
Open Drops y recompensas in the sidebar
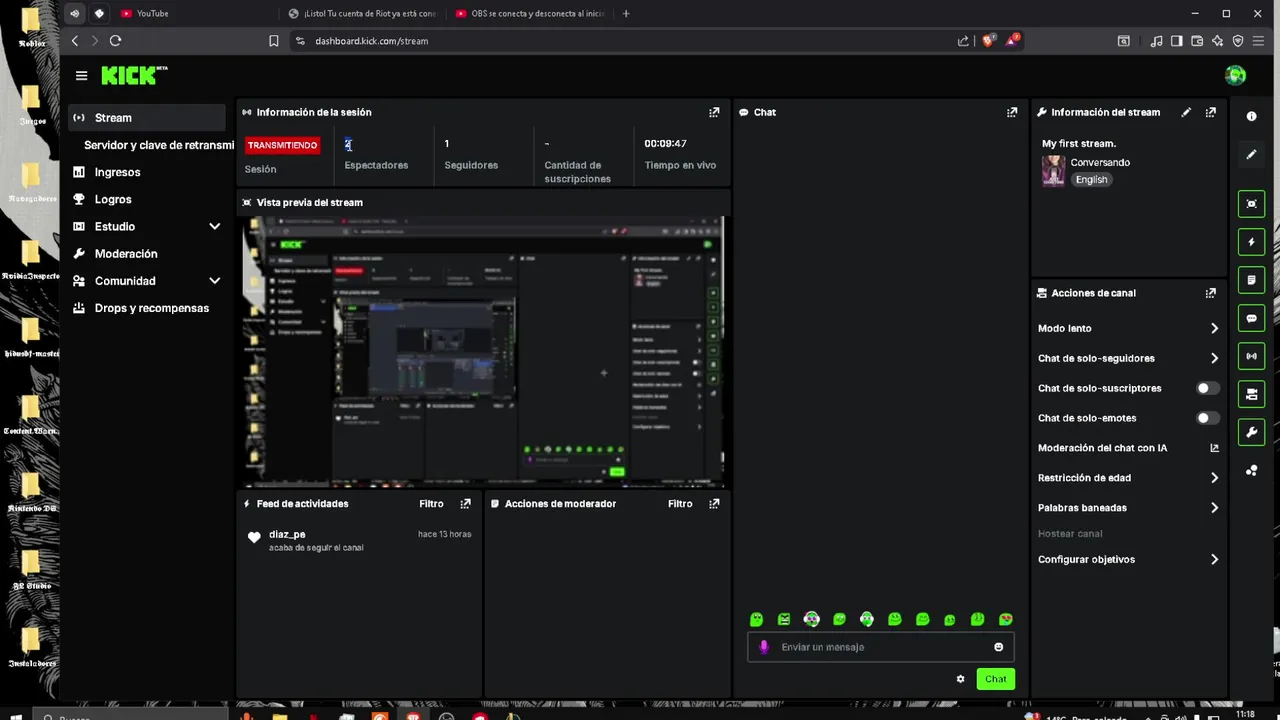click(x=151, y=308)
